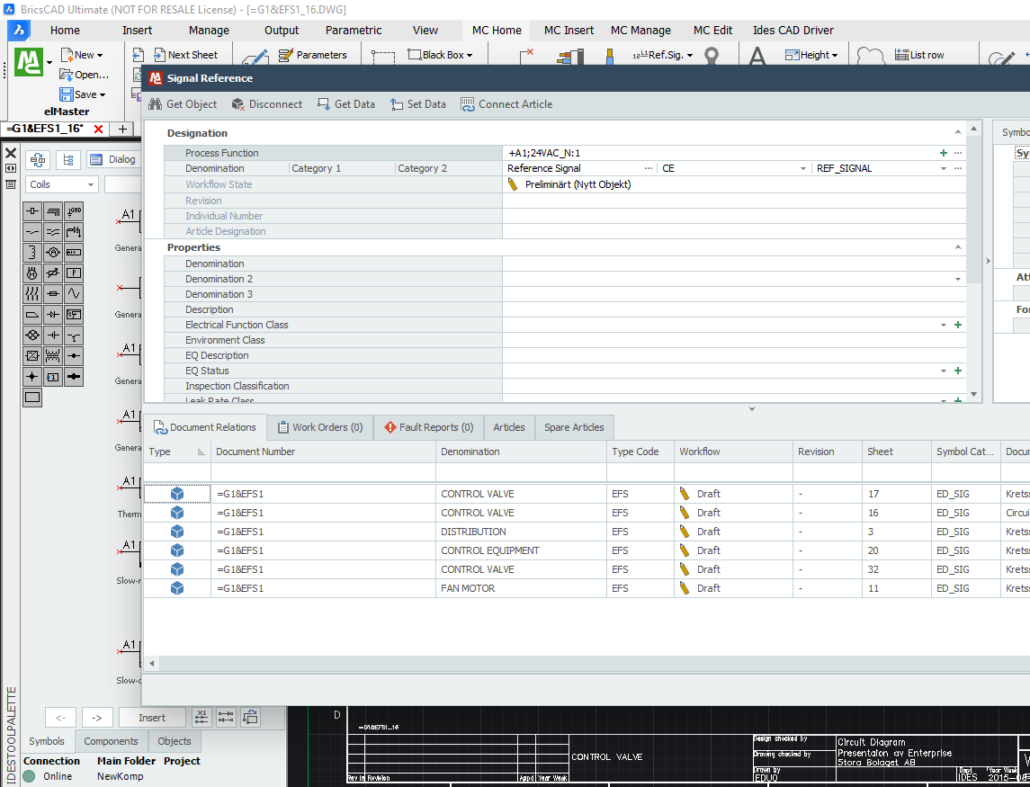The height and width of the screenshot is (787, 1030).
Task: Click the palette tree structure icon
Action: [x=68, y=160]
